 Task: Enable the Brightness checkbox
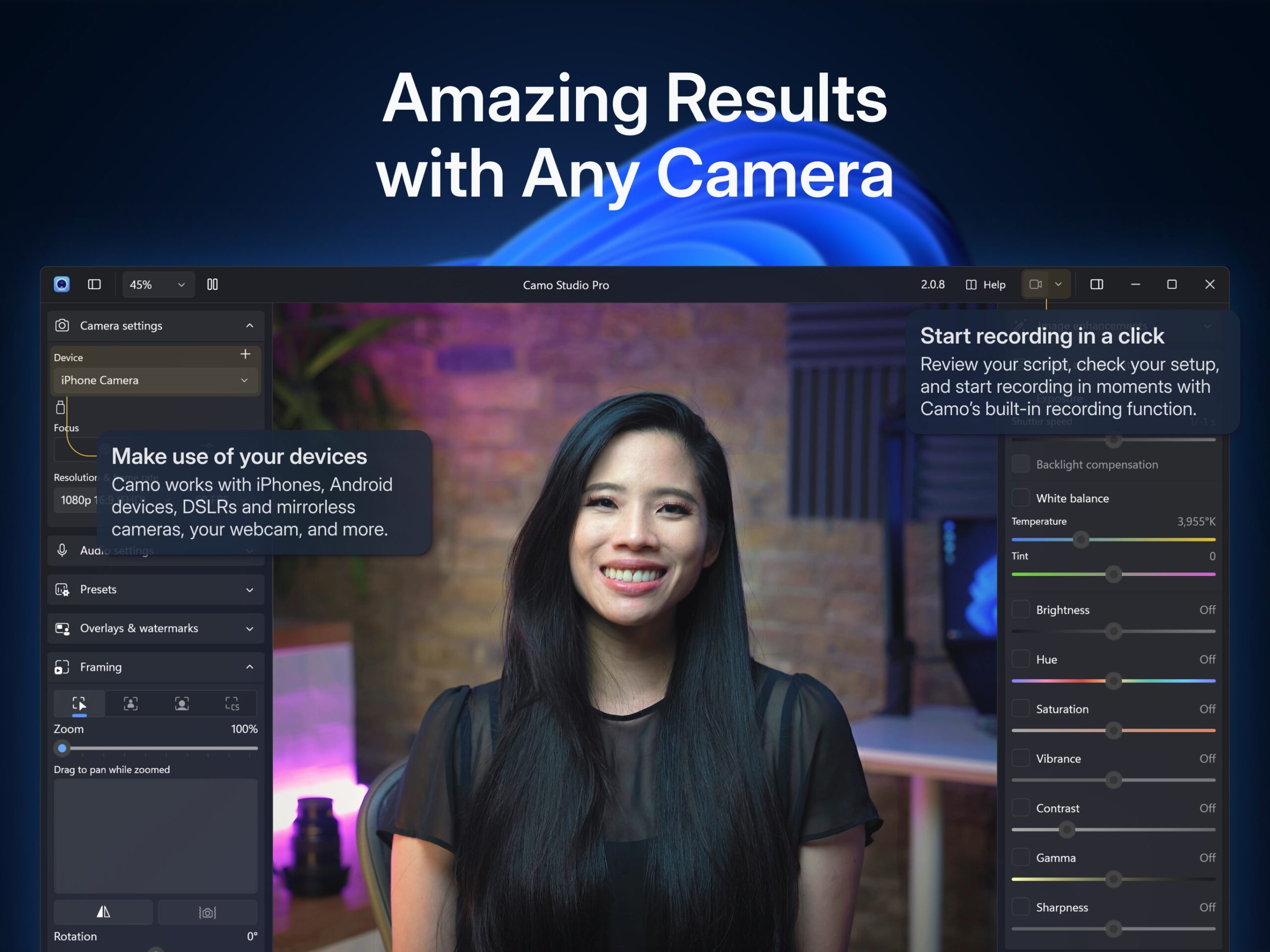coord(1020,609)
